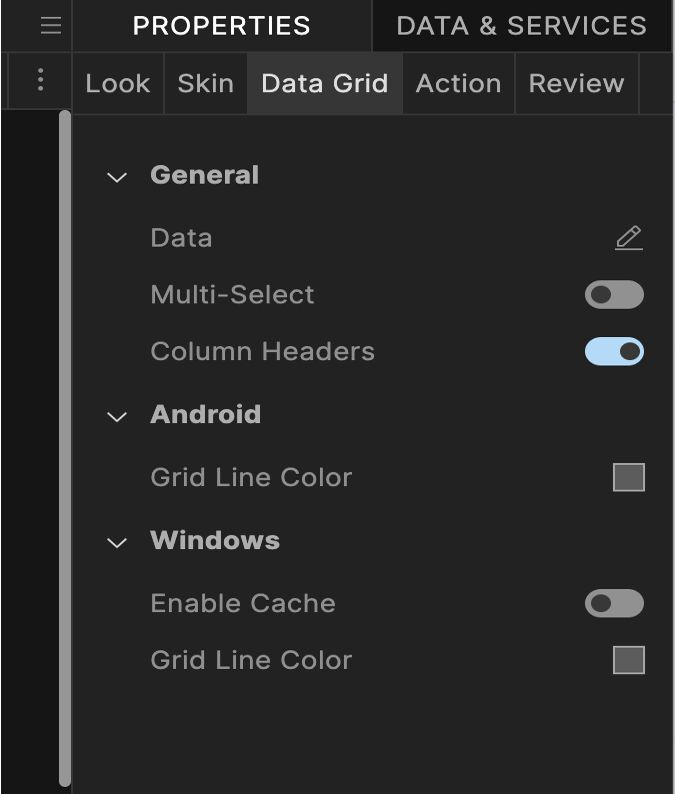Open the Skin tab
Viewport: 676px width, 794px height.
point(206,83)
